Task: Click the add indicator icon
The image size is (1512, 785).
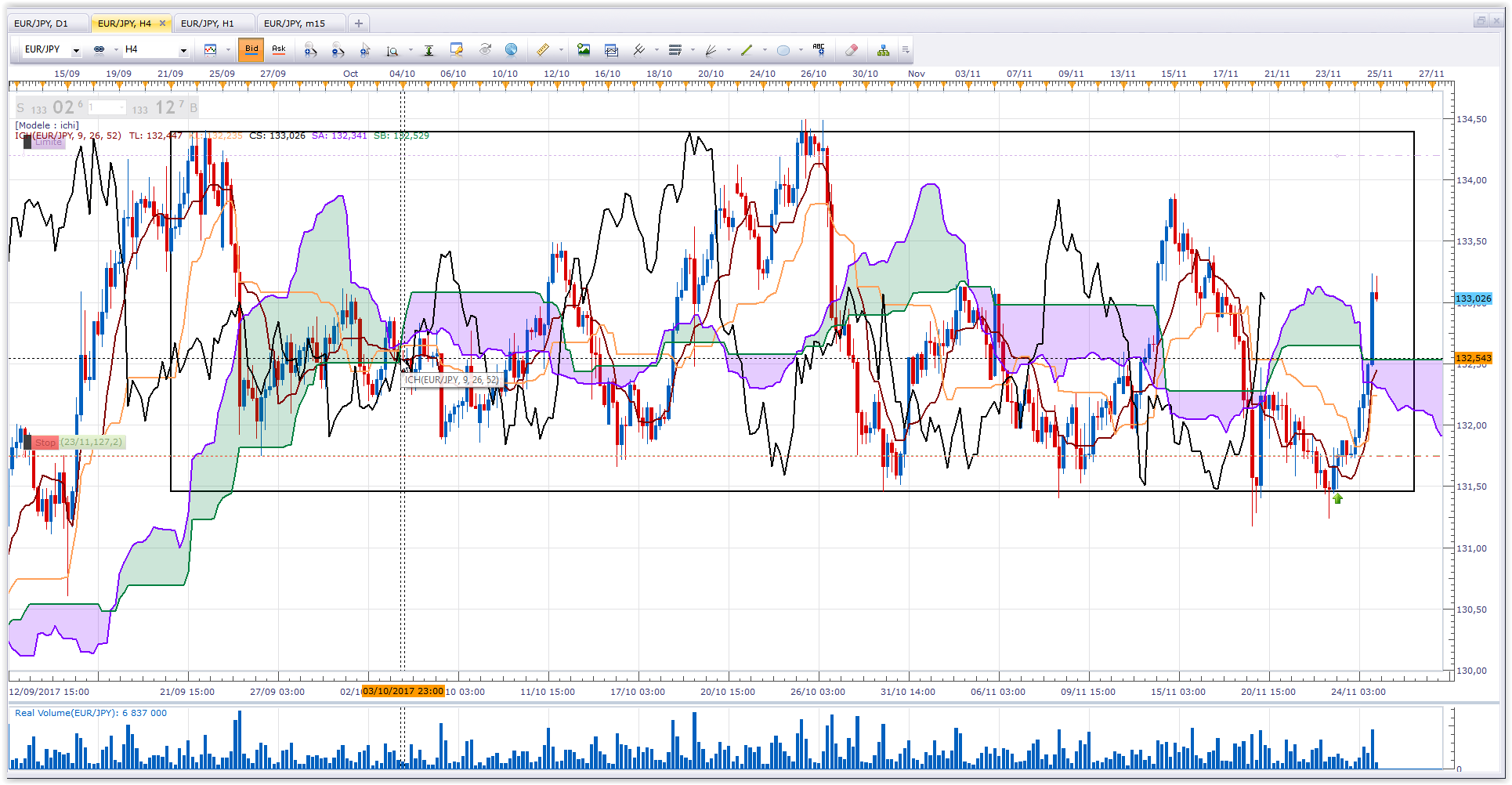Action: tap(639, 49)
